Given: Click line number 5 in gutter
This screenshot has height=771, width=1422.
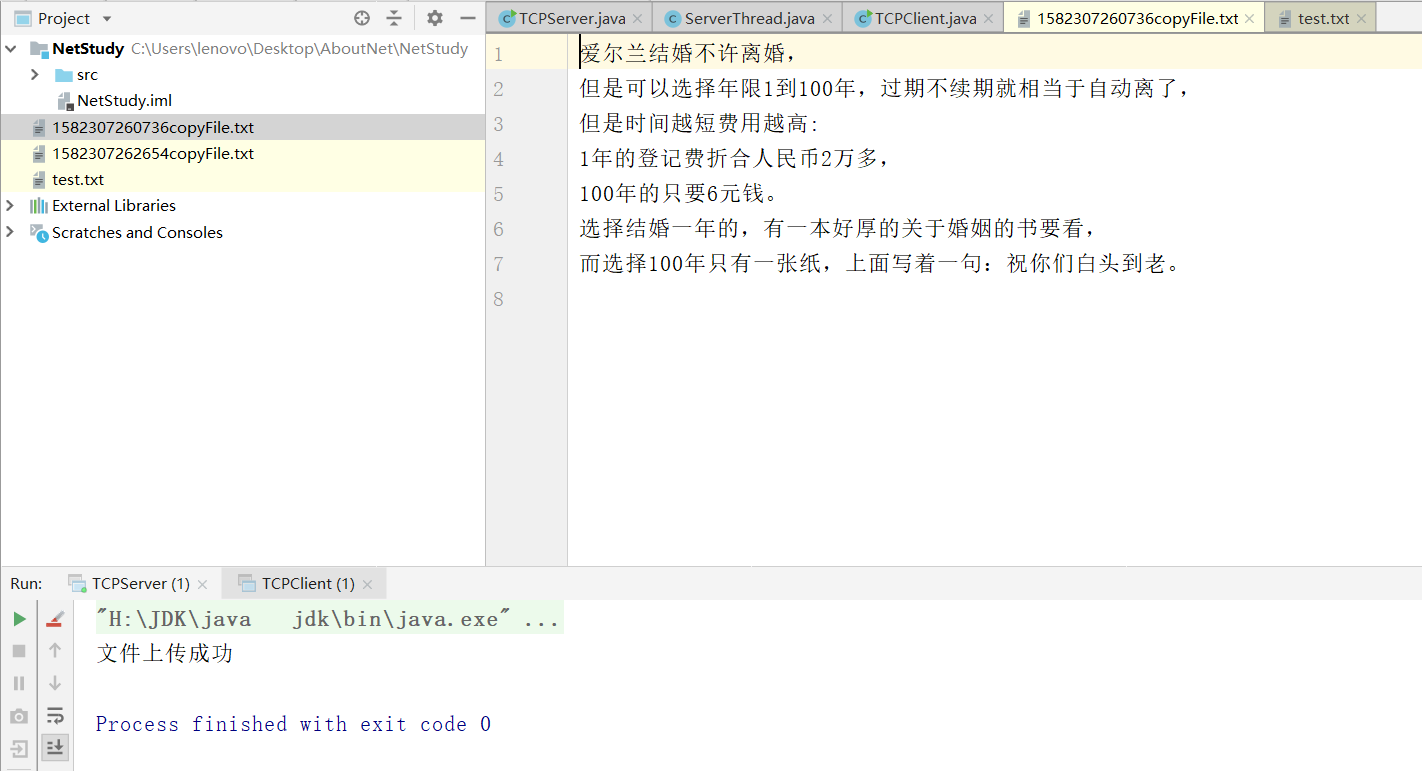Looking at the screenshot, I should click(x=498, y=194).
